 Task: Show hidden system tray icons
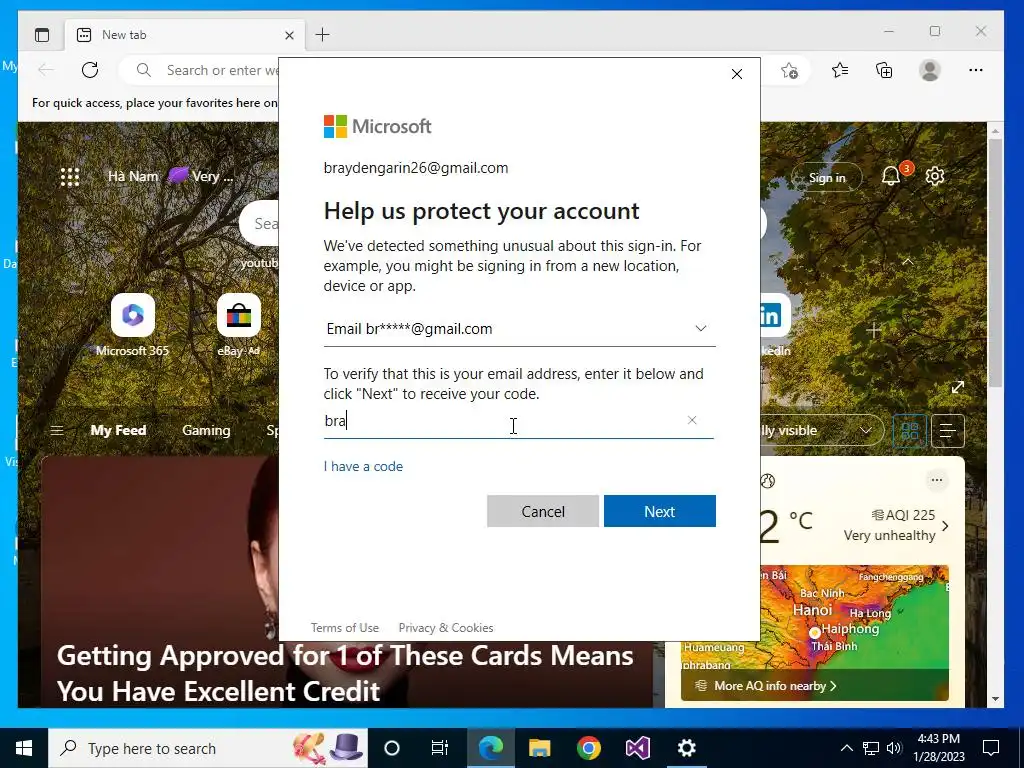846,748
